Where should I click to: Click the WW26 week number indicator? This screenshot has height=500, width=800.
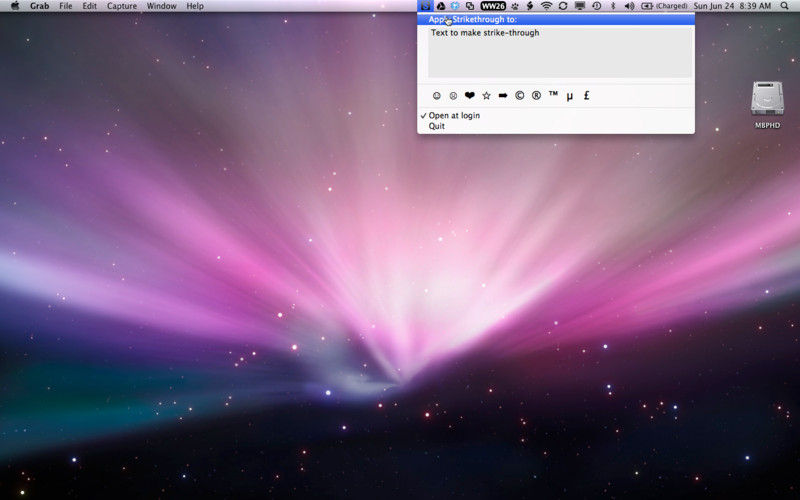493,6
